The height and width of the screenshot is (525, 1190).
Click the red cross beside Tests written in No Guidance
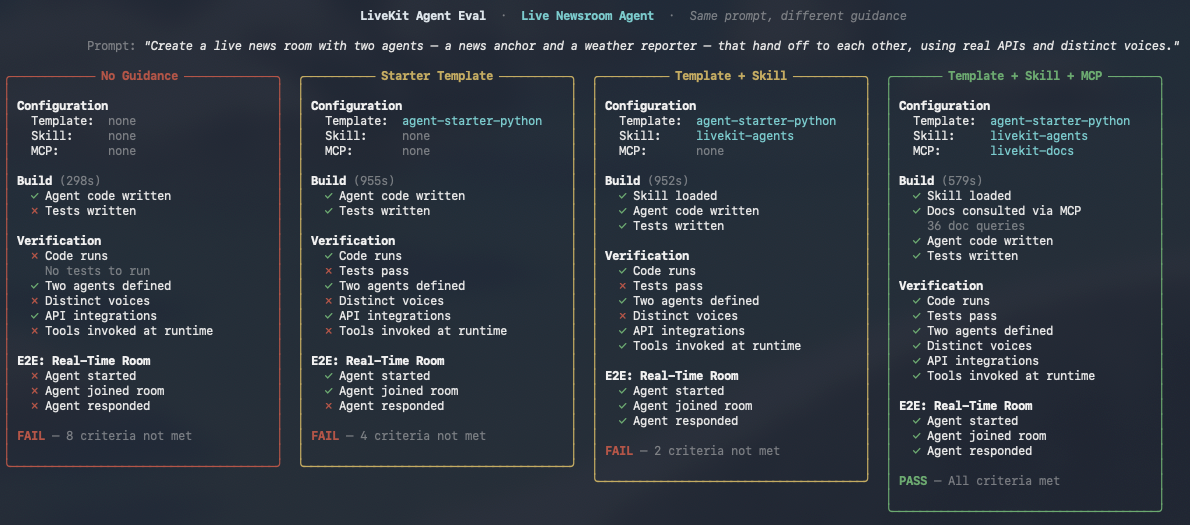click(x=34, y=211)
